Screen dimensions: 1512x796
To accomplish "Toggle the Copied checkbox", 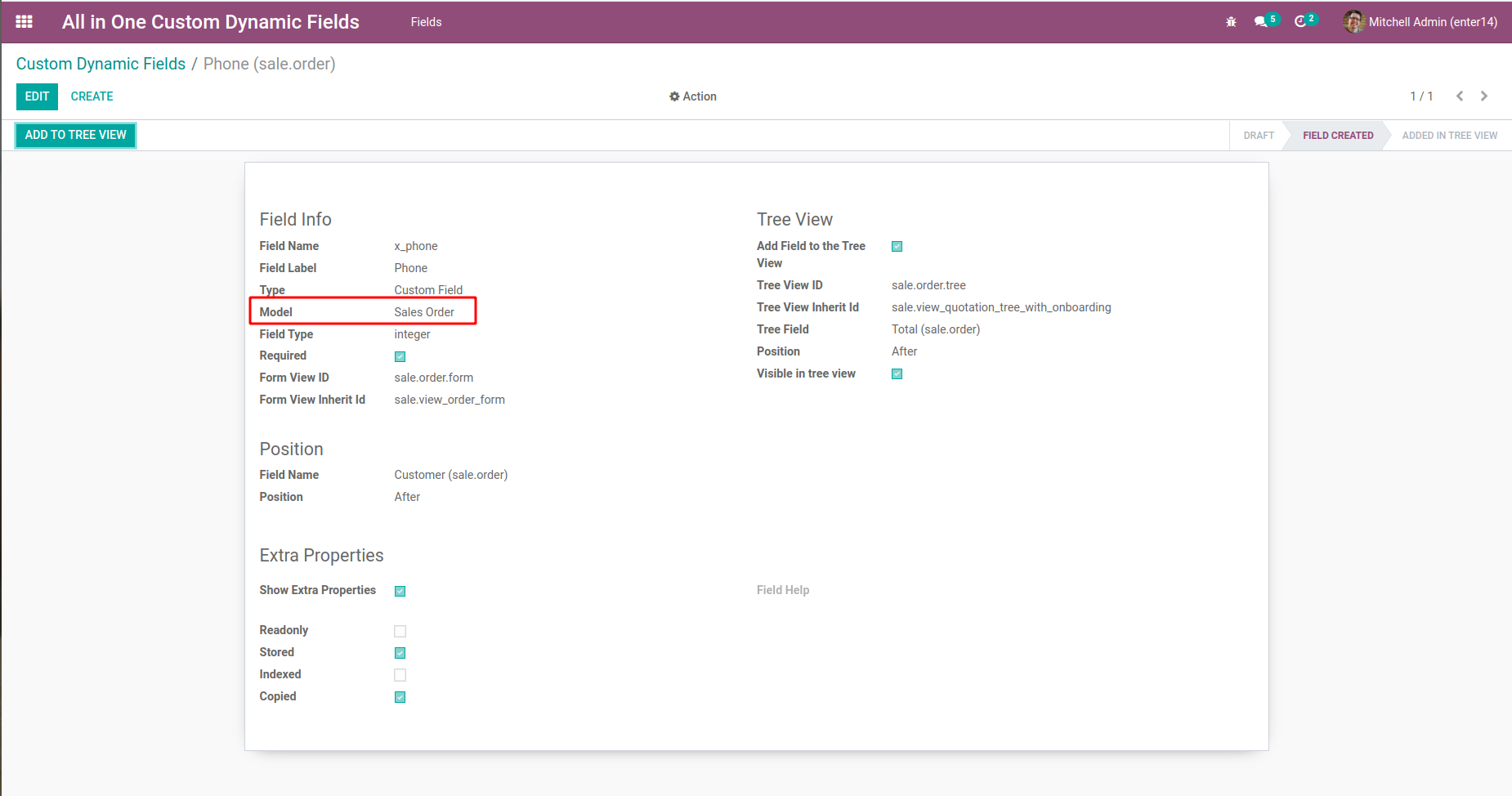I will pyautogui.click(x=400, y=697).
